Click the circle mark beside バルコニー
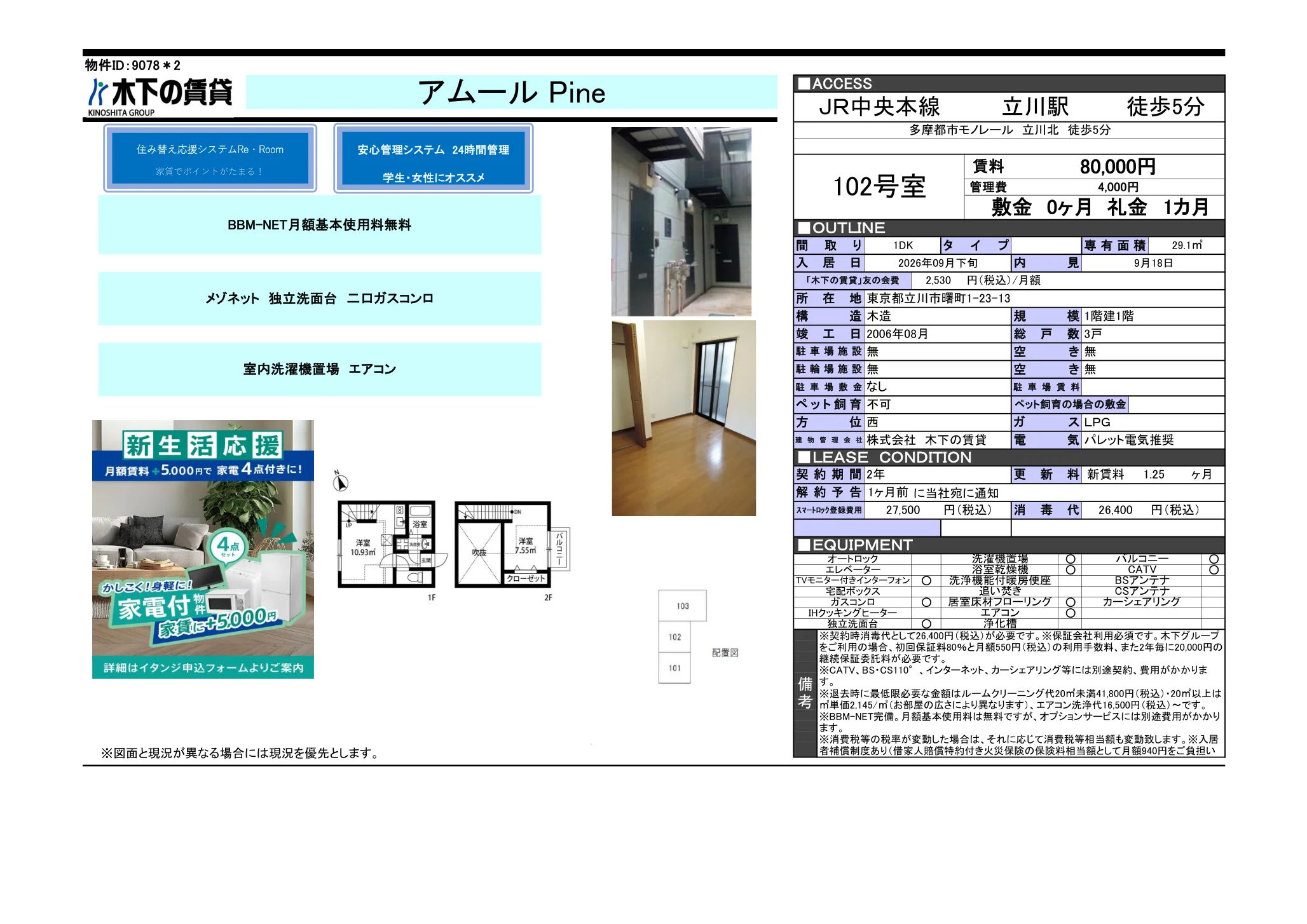Screen dimensions: 1307x924 pyautogui.click(x=1214, y=559)
